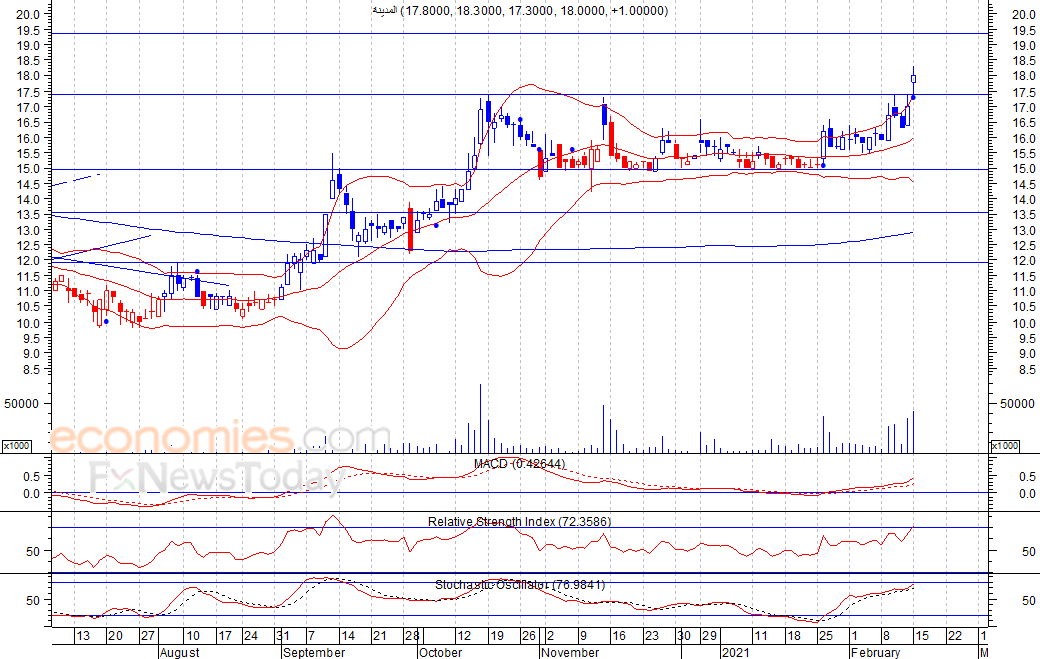Screen dimensions: 1040x659
Task: Click date label "18" in January 2021
Action: point(793,636)
